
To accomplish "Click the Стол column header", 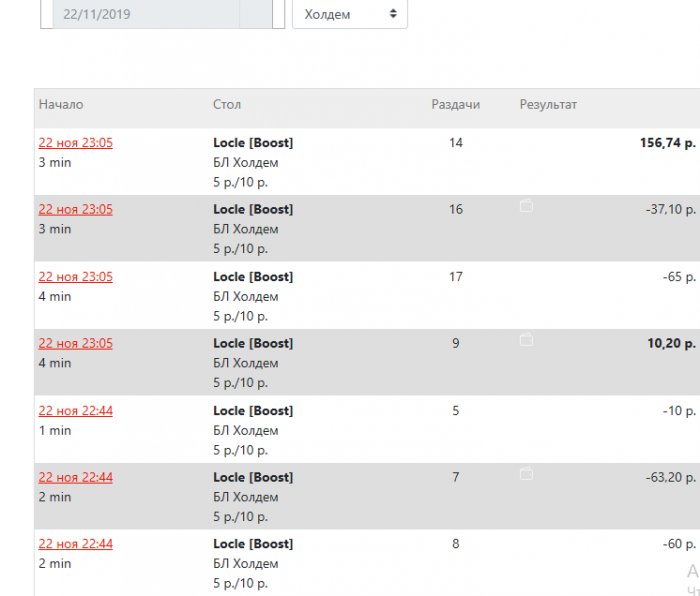I will pyautogui.click(x=227, y=105).
